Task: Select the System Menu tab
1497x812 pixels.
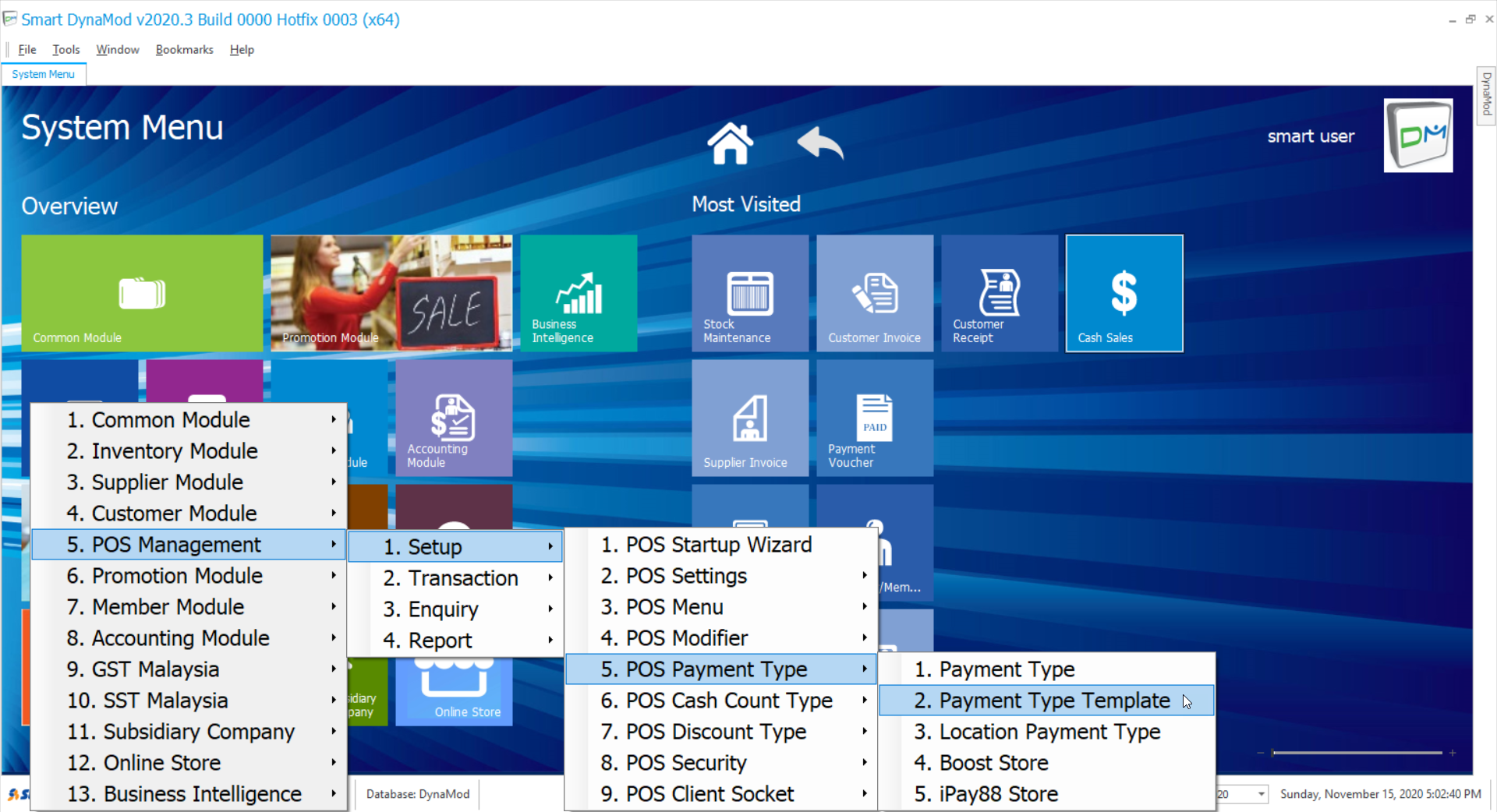Action: 44,74
